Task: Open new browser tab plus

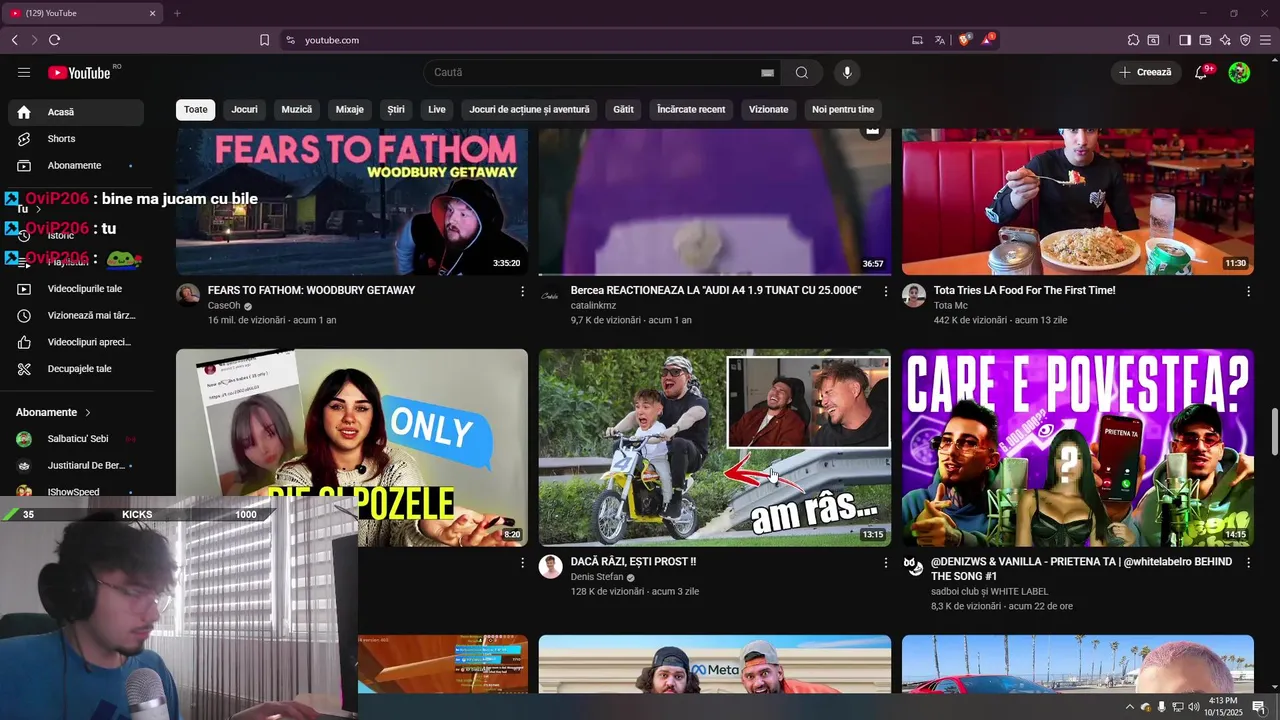Action: (x=177, y=13)
